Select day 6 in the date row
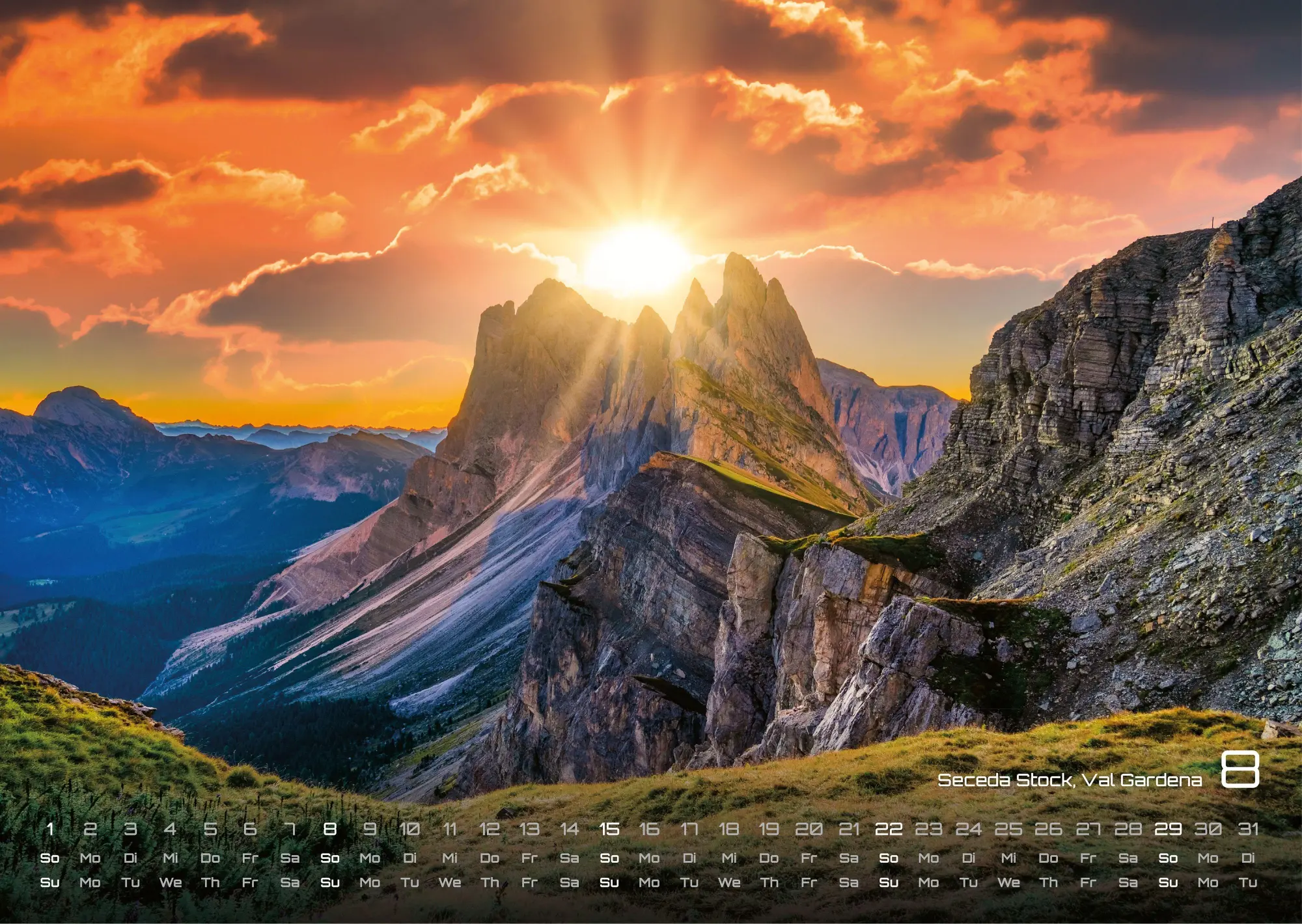 tap(250, 829)
